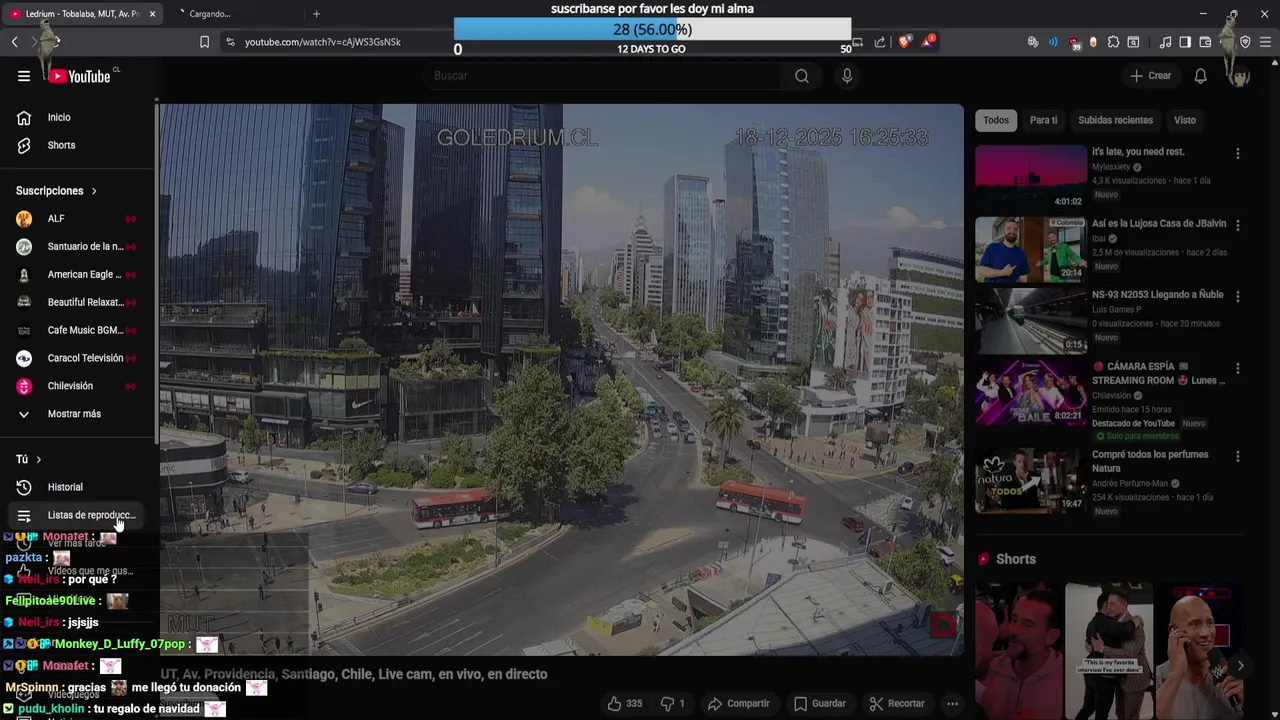
Task: Click the Recortar button
Action: coord(896,704)
